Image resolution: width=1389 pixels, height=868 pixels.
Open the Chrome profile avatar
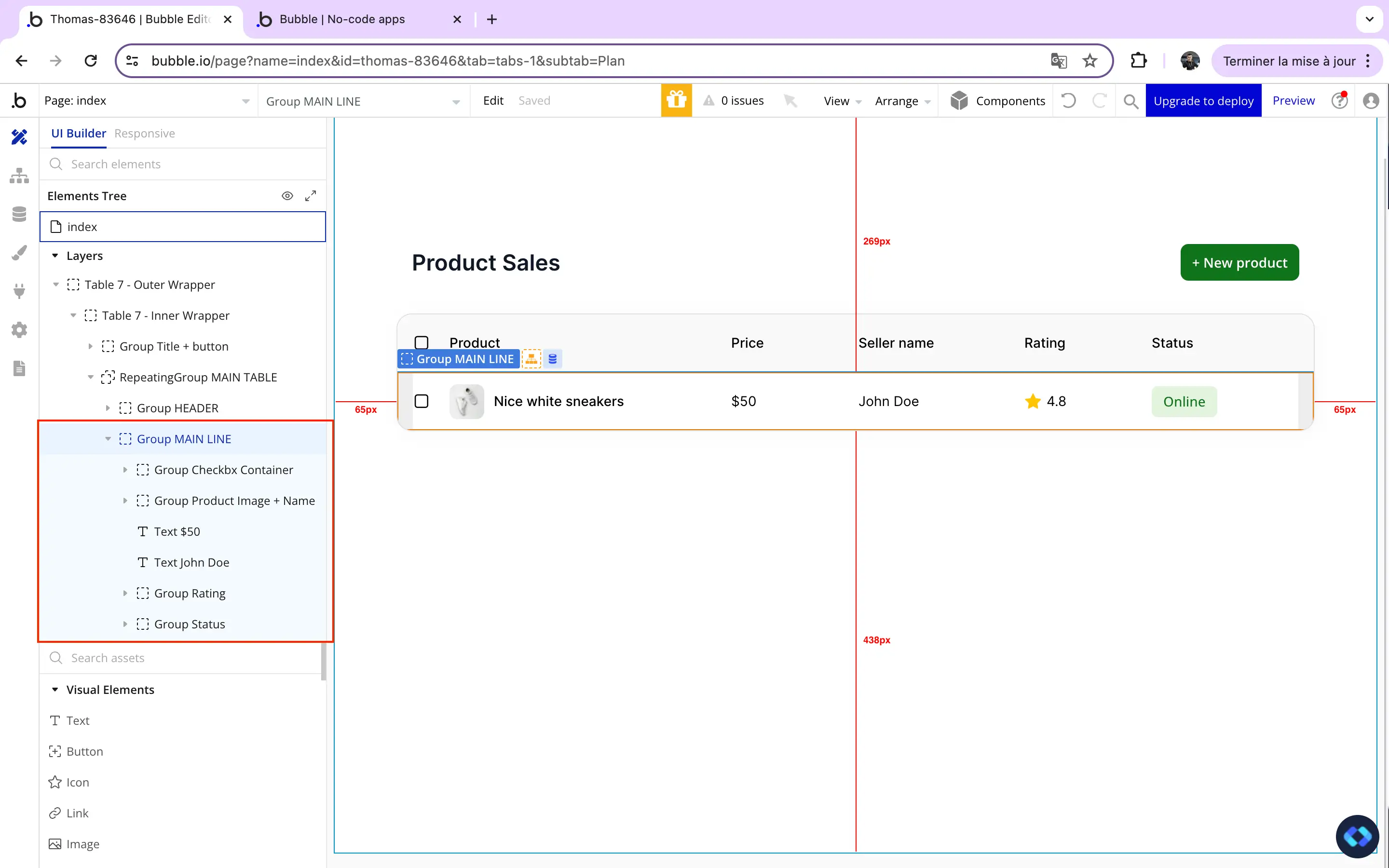tap(1190, 61)
